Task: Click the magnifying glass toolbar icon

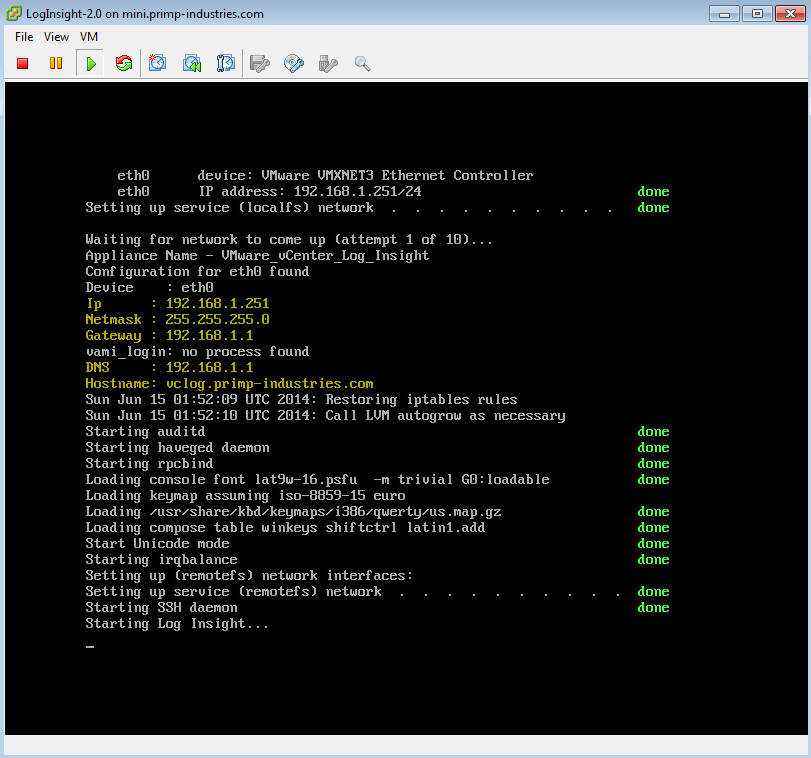Action: [362, 64]
